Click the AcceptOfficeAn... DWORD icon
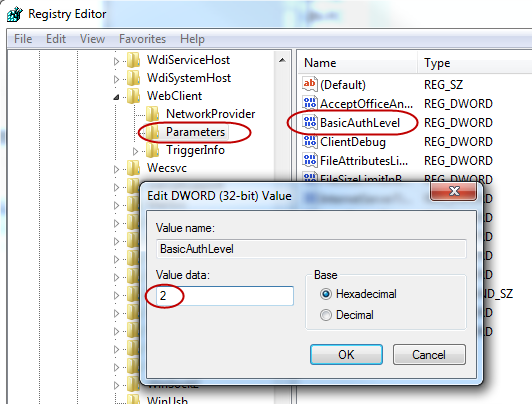Screen dimensions: 532x404 point(310,103)
